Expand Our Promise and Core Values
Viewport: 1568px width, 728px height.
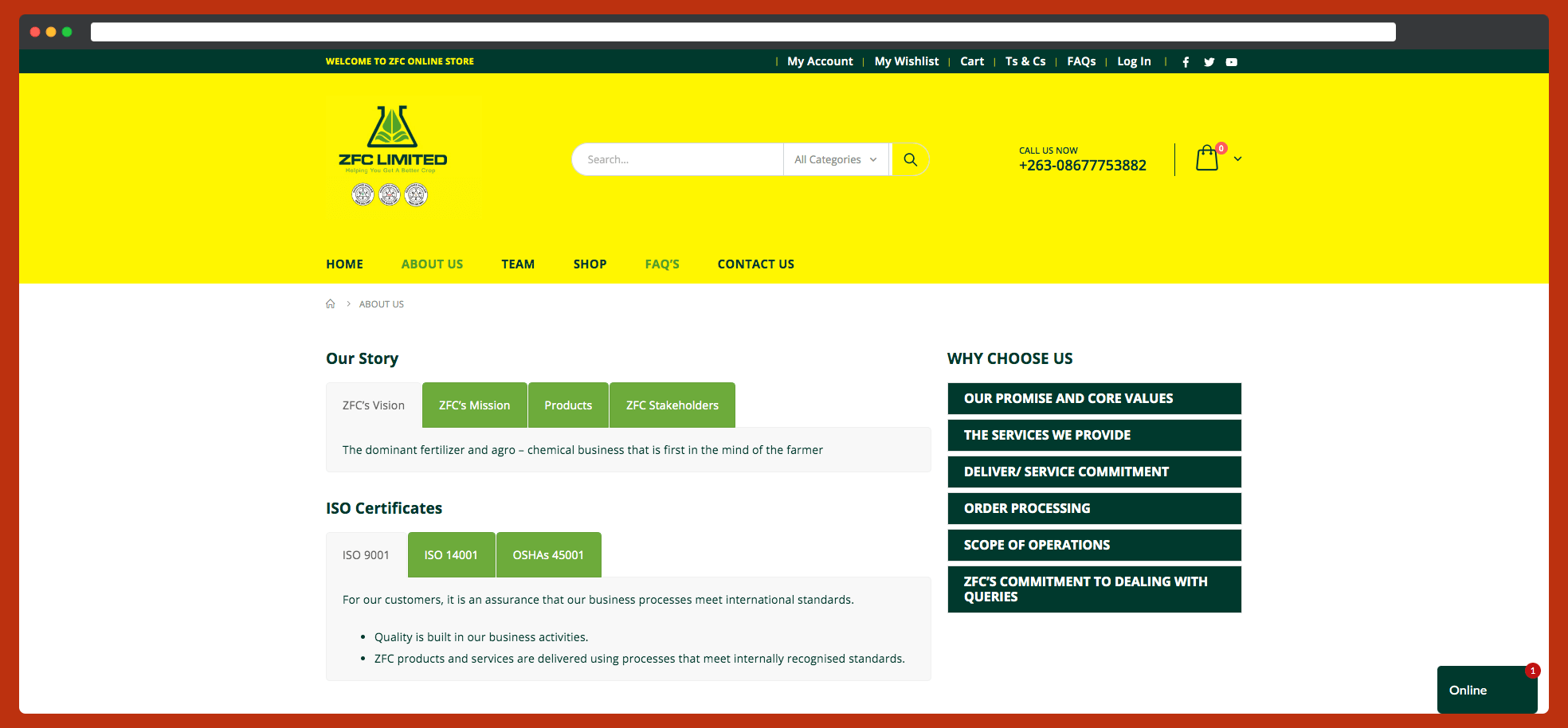click(1094, 398)
